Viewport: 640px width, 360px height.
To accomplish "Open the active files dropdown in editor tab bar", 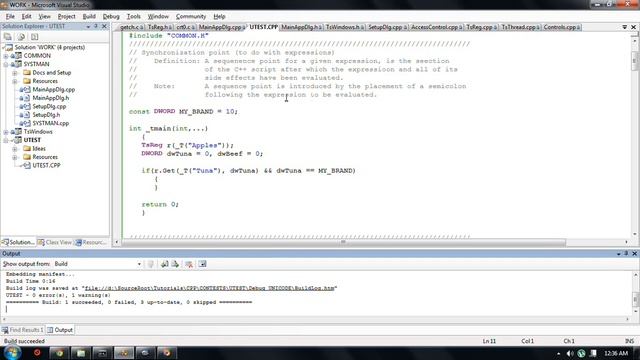I will (624, 27).
